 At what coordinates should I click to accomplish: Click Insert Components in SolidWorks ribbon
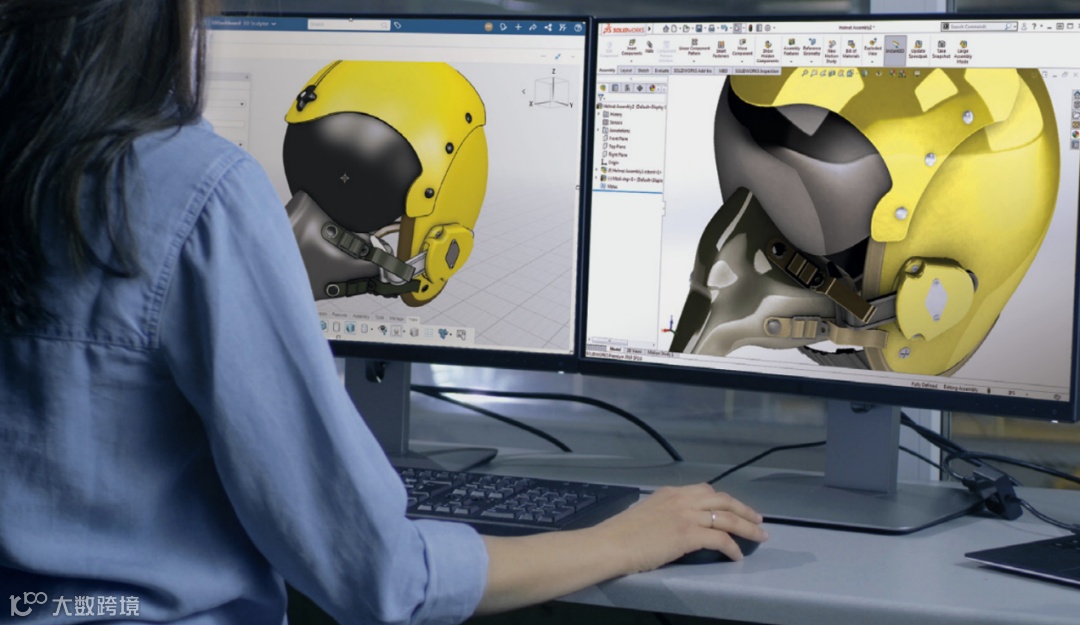pyautogui.click(x=631, y=47)
